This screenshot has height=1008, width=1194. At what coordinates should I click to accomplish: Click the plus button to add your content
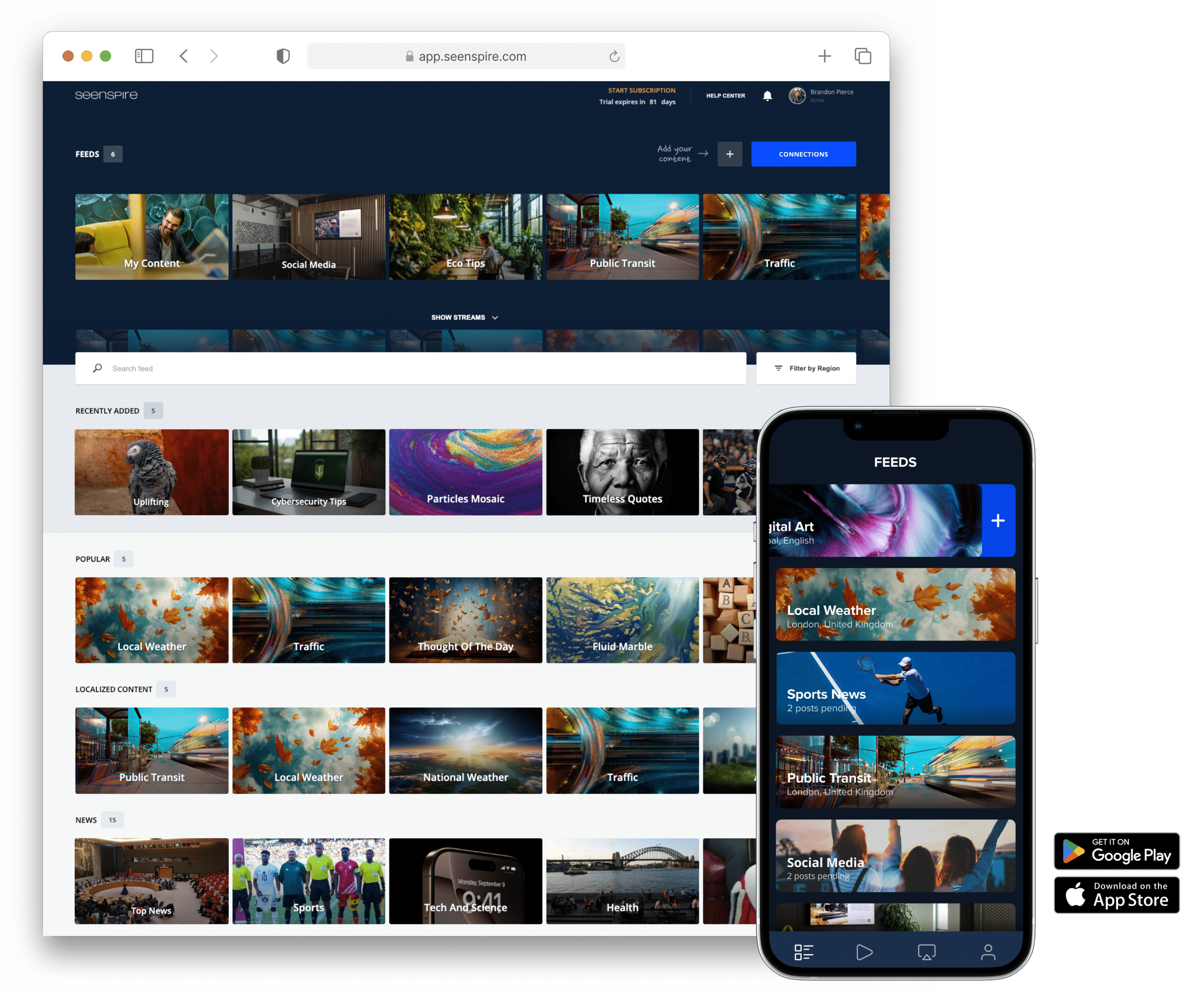[730, 154]
